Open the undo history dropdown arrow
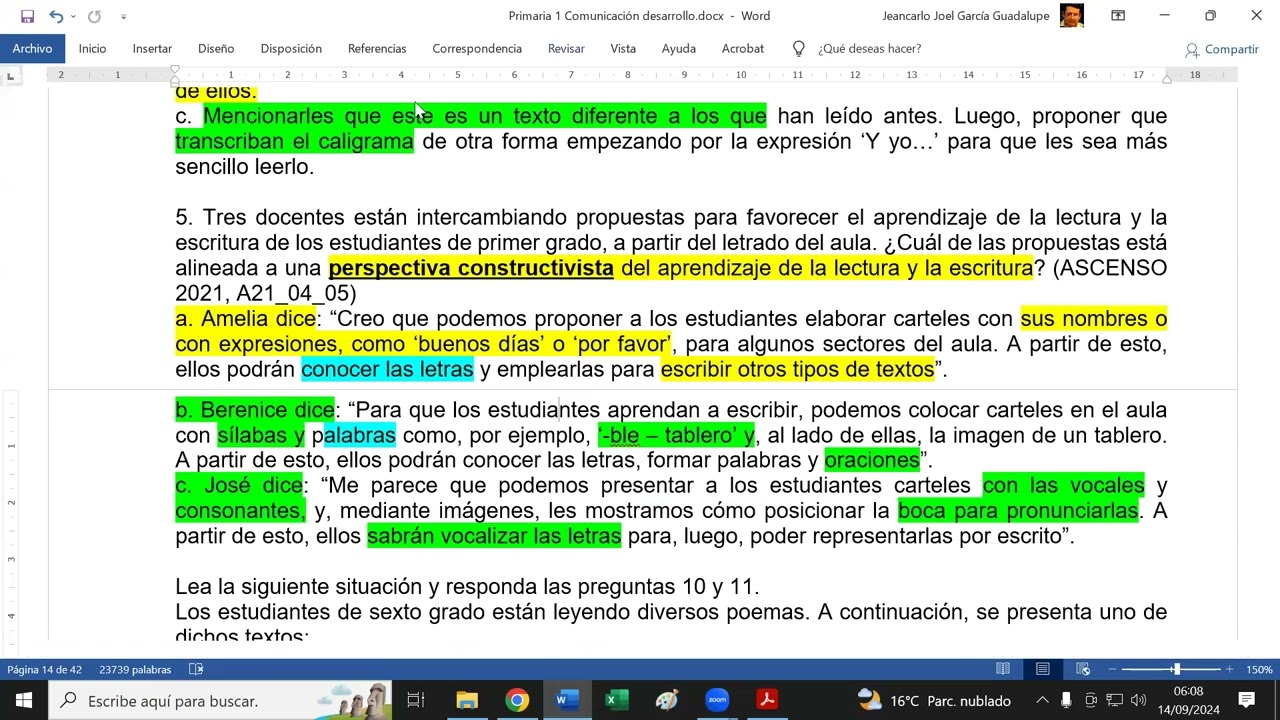The width and height of the screenshot is (1280, 720). tap(73, 16)
